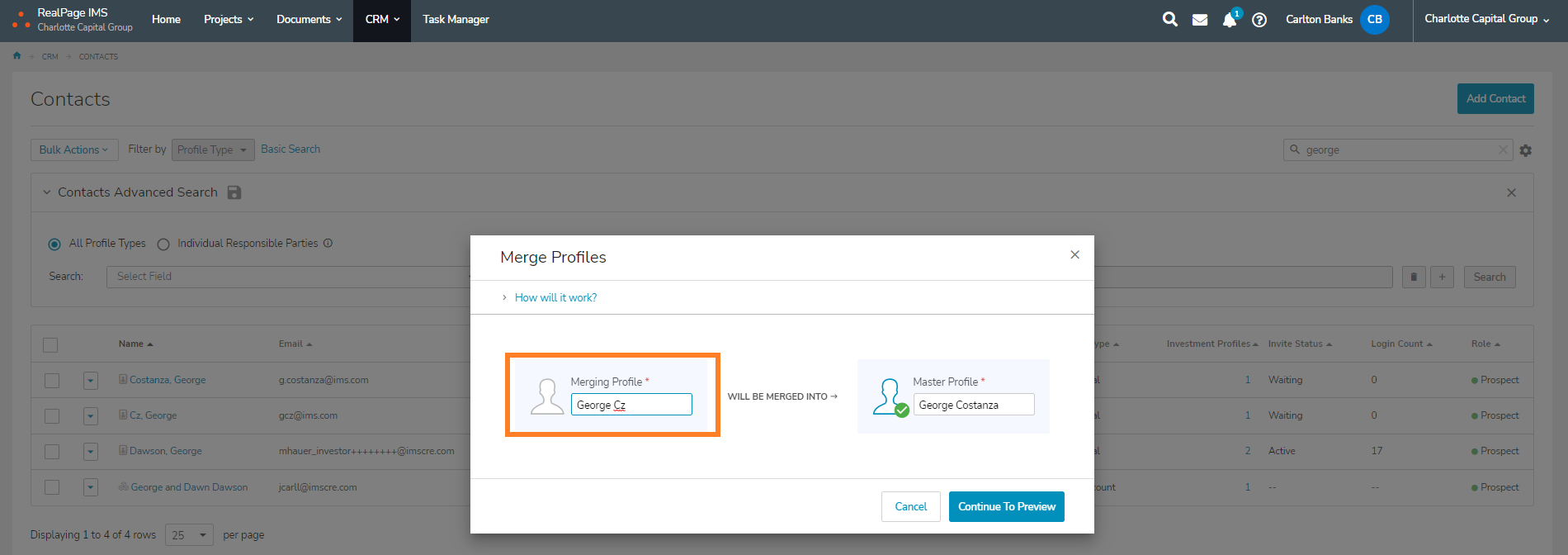Open the row actions dropdown for Dawson, George
The width and height of the screenshot is (1568, 555).
point(91,452)
